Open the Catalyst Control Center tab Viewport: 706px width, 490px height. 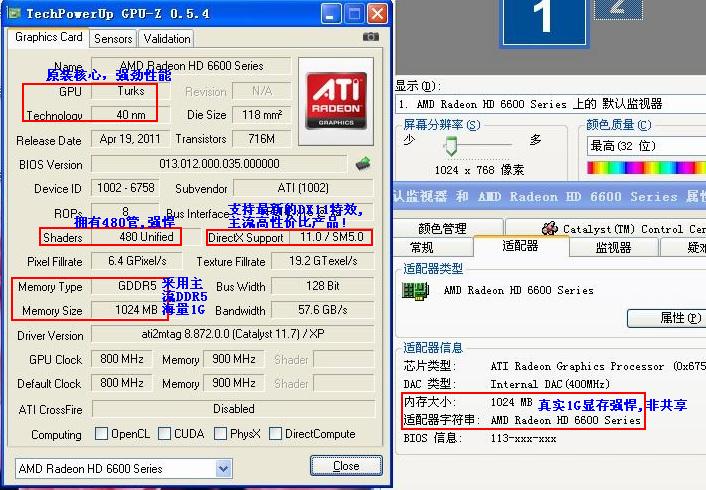(x=606, y=228)
